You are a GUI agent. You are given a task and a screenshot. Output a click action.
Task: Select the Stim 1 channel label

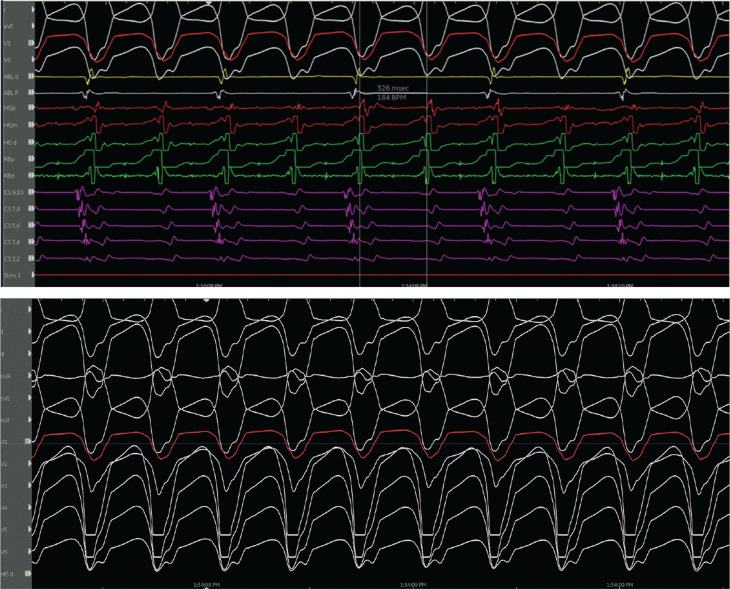pos(12,275)
